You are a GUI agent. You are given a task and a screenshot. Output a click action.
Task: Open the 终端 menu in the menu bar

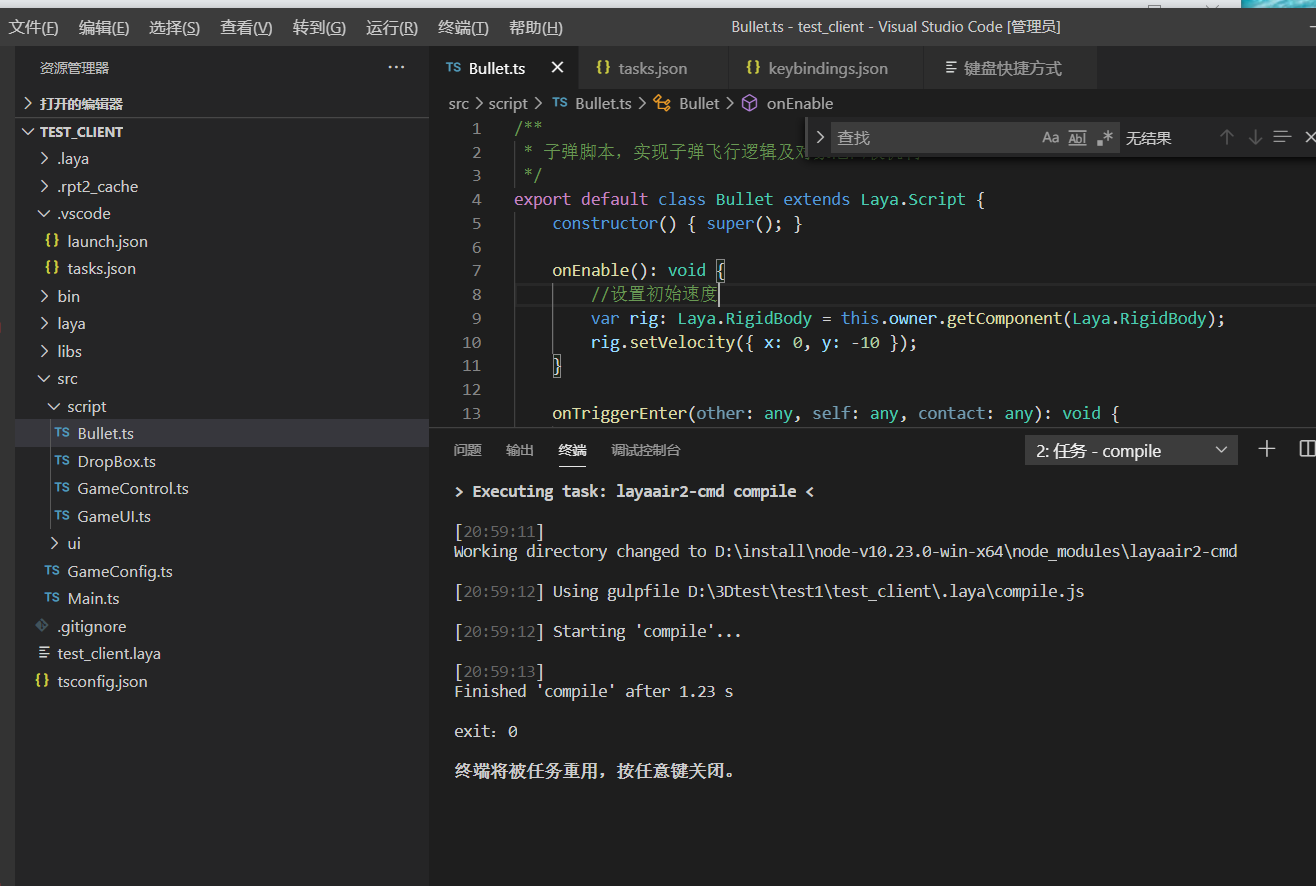(462, 27)
